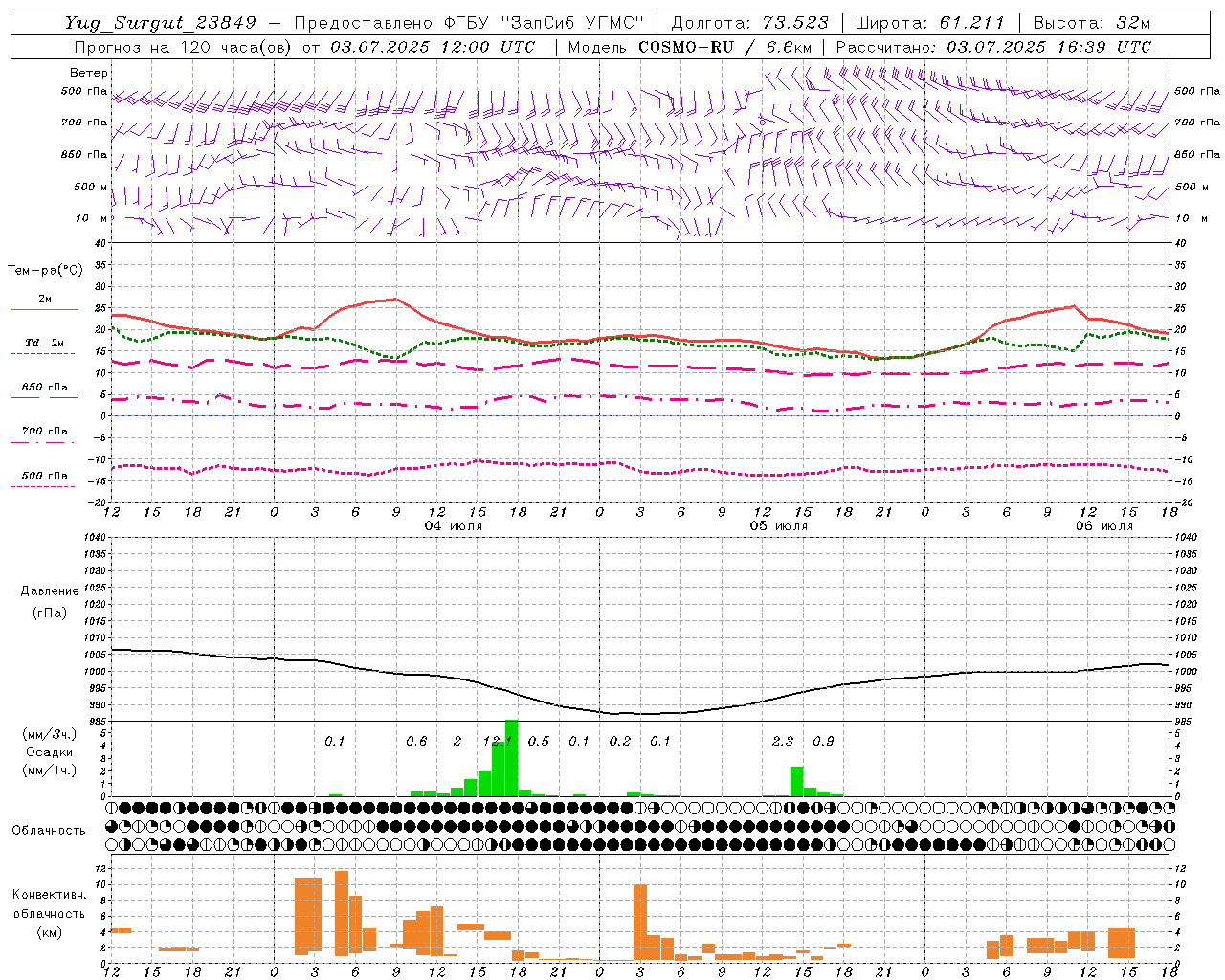This screenshot has width=1225, height=980.
Task: Click the 500 м wind level label on the left axis
Action: point(91,187)
